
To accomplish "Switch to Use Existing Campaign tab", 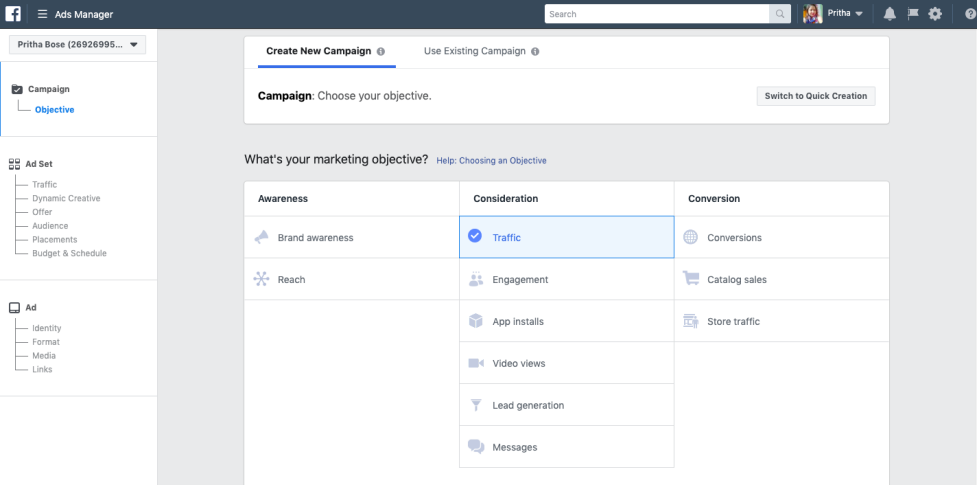I will 475,51.
